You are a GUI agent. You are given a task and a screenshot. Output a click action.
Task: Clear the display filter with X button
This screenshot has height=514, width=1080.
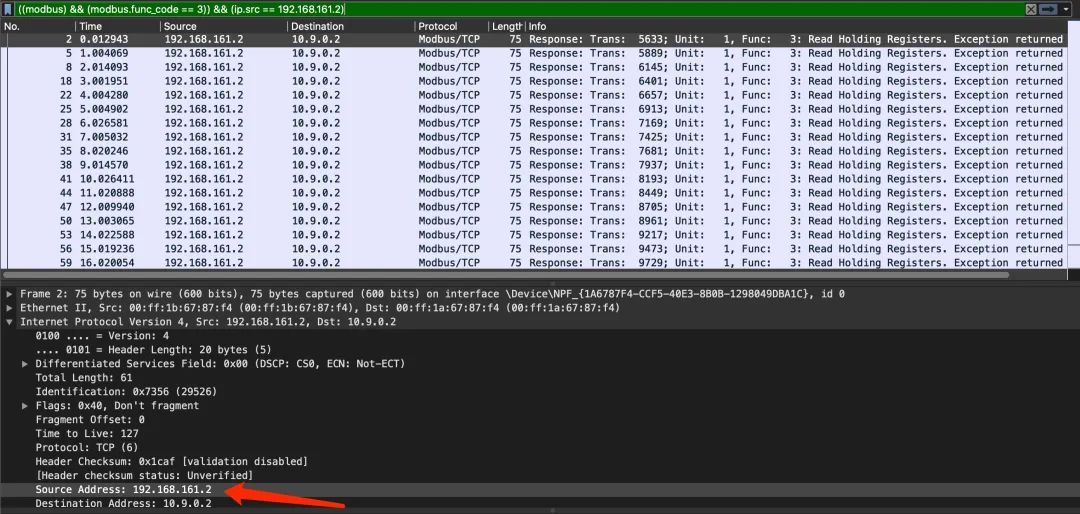pyautogui.click(x=1031, y=9)
